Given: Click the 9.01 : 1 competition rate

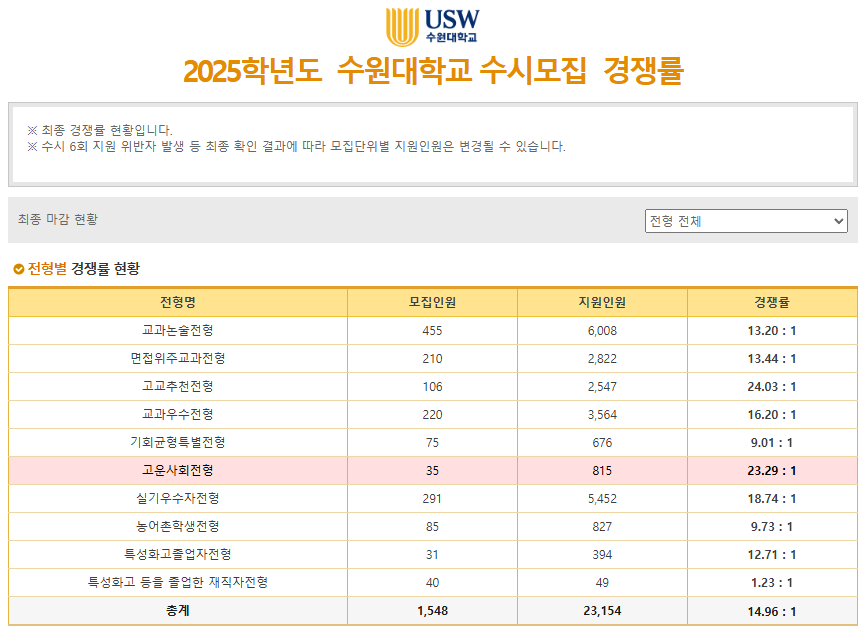Looking at the screenshot, I should click(772, 443).
